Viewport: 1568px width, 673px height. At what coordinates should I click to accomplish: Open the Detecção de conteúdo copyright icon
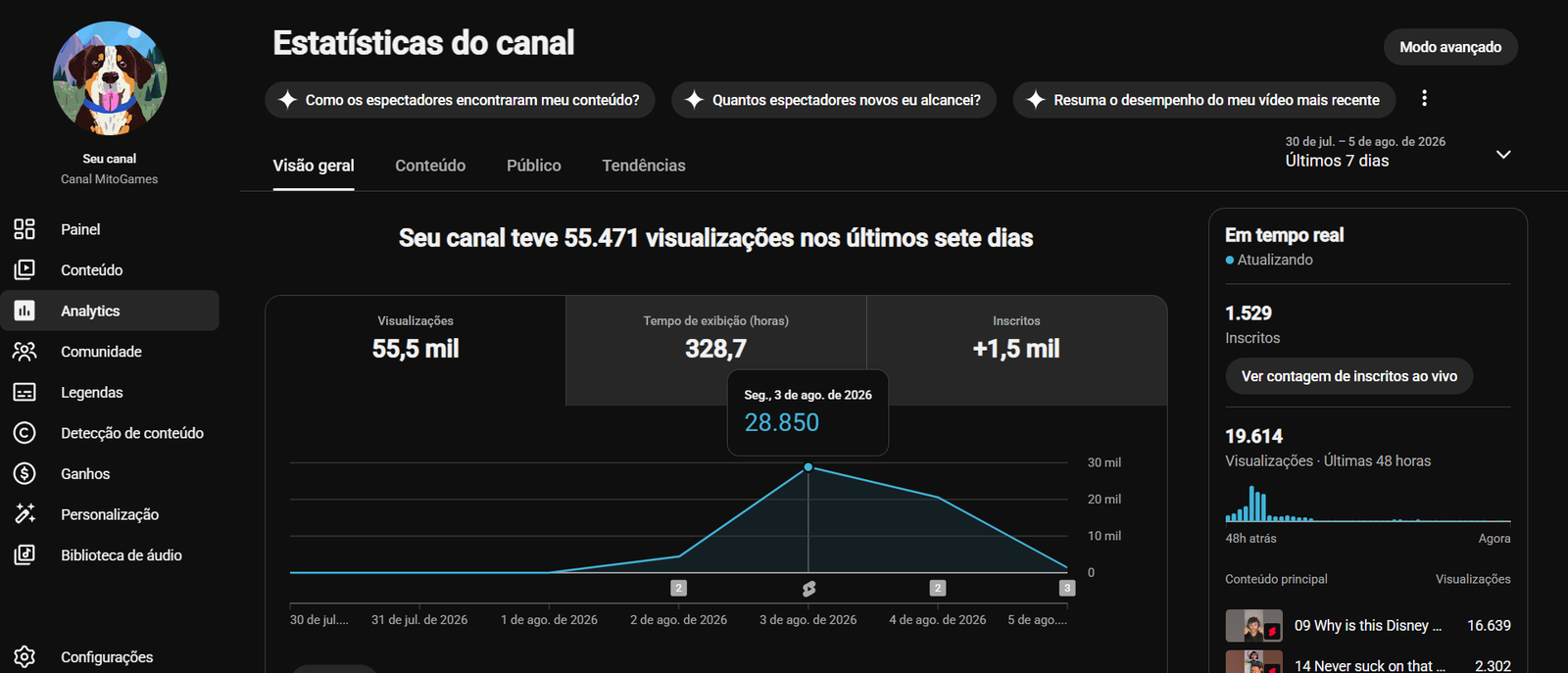(24, 433)
